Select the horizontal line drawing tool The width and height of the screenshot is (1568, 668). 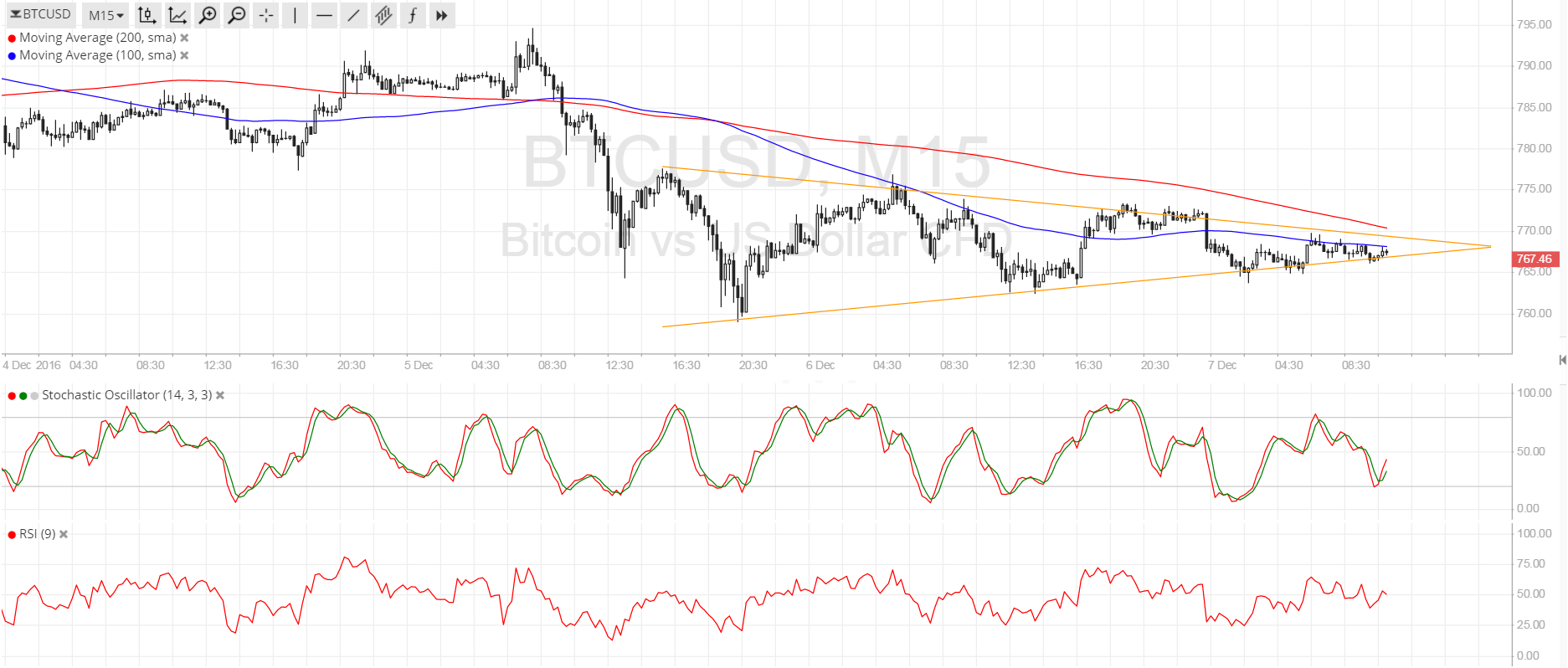tap(325, 15)
